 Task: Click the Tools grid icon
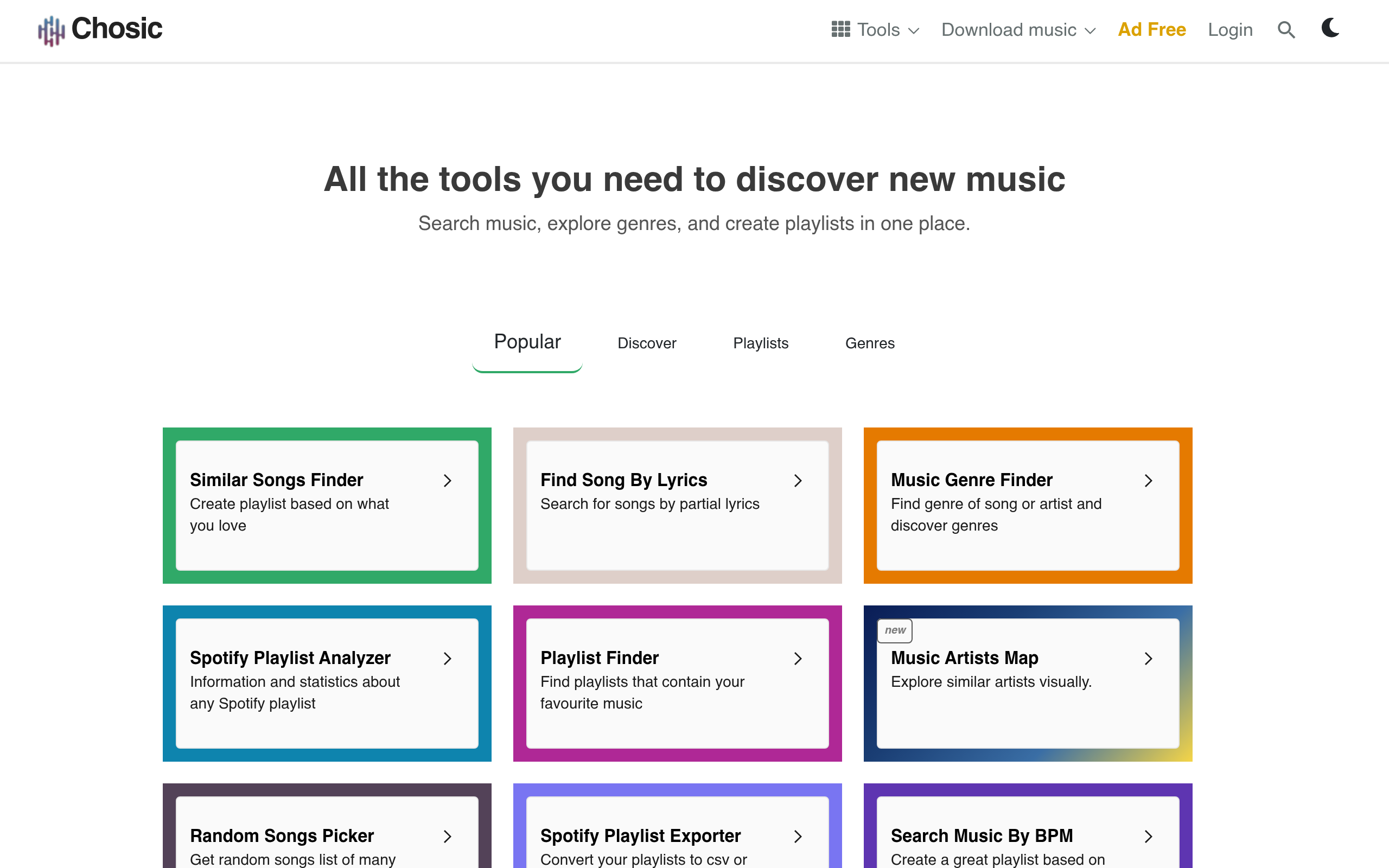[x=840, y=29]
